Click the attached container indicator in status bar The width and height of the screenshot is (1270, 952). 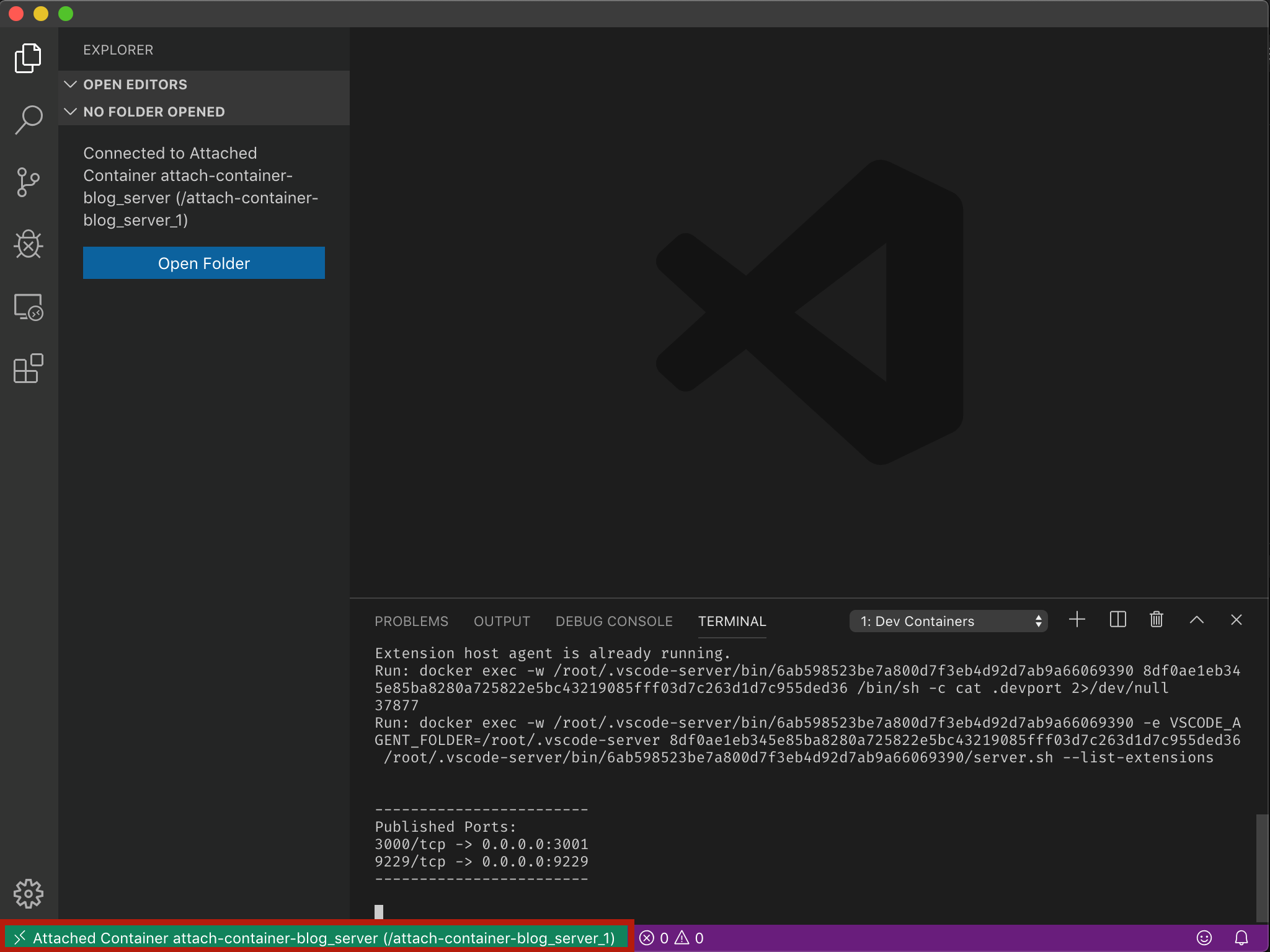pyautogui.click(x=316, y=938)
